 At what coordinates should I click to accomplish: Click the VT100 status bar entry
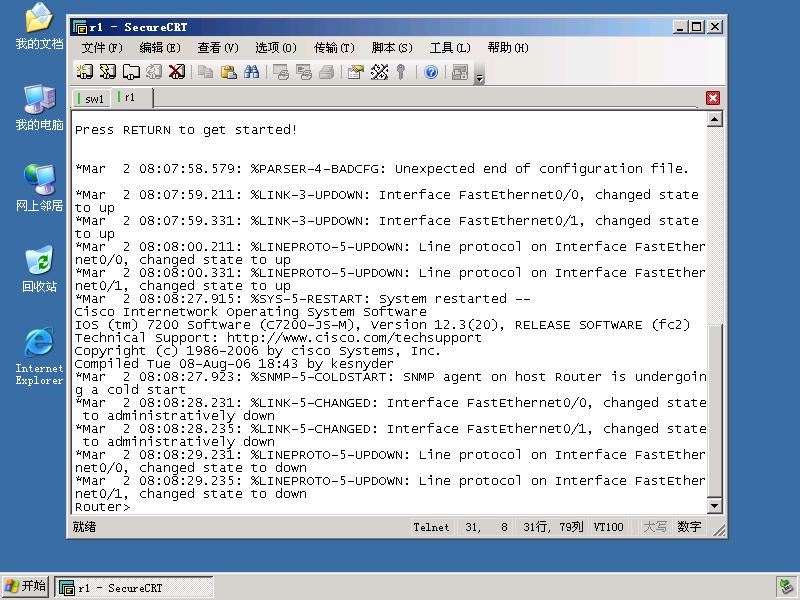[608, 527]
